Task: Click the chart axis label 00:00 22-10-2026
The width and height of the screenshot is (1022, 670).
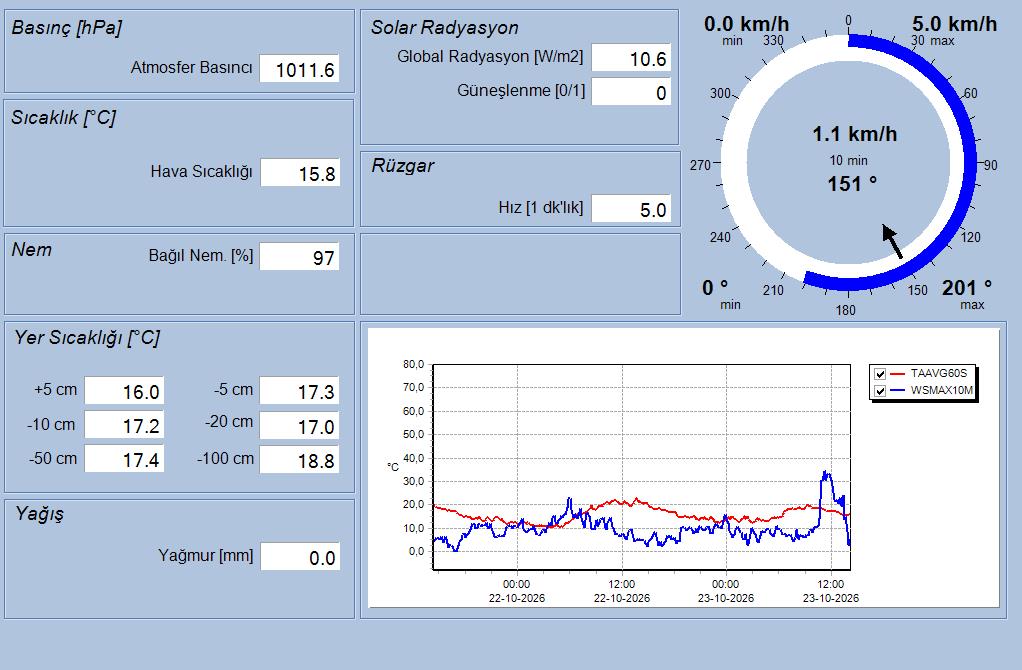Action: (517, 591)
